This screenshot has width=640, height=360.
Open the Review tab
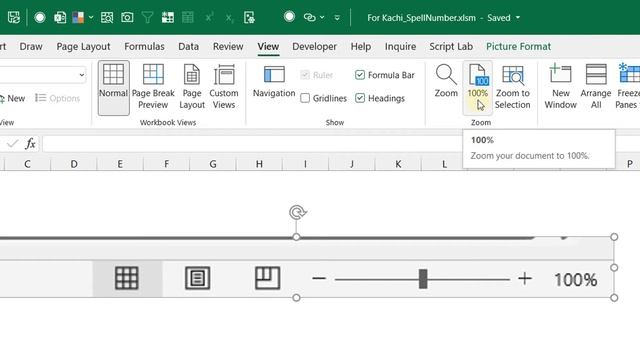point(228,47)
